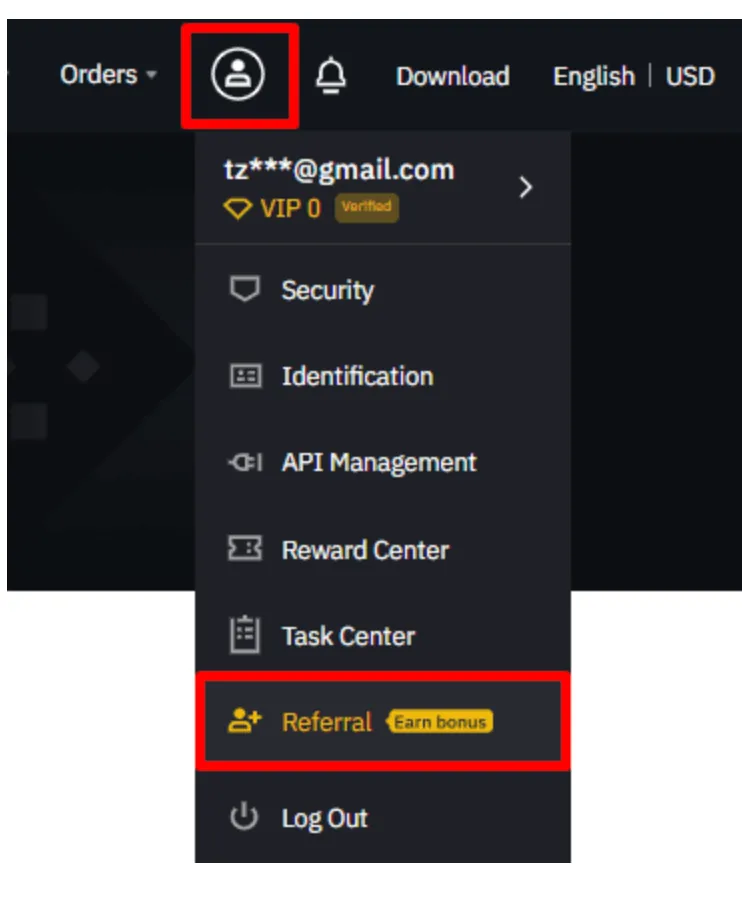Click the Reward Center ticket icon

click(x=245, y=548)
